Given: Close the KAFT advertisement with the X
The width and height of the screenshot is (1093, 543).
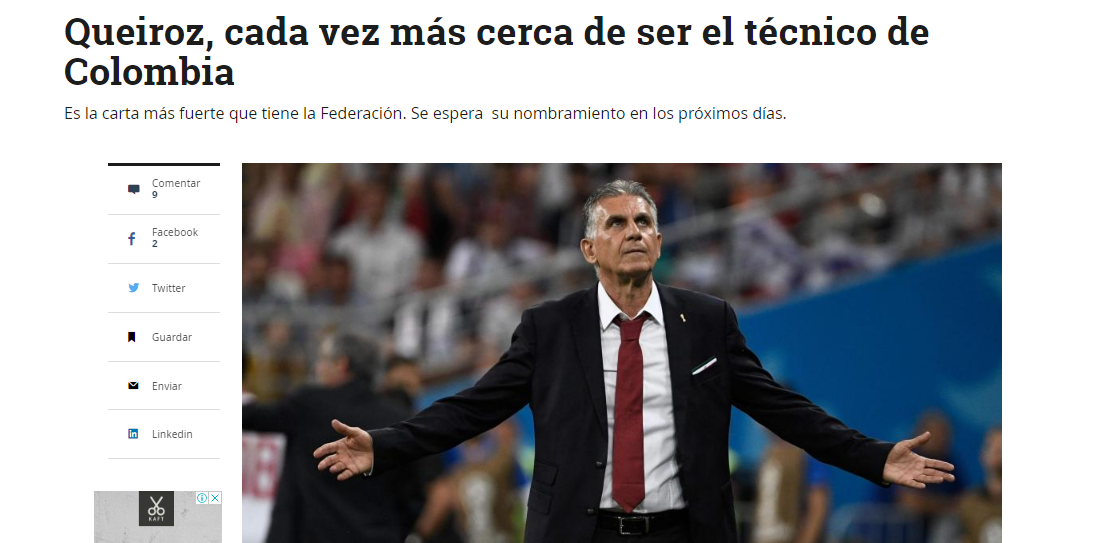Looking at the screenshot, I should [215, 498].
